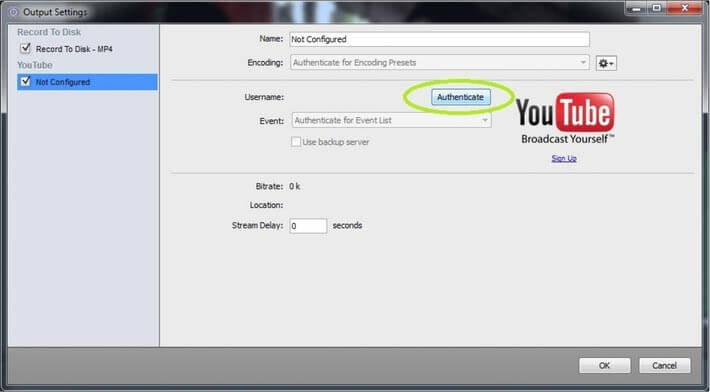Select the Not Configured list item
The height and width of the screenshot is (392, 710).
click(x=87, y=82)
